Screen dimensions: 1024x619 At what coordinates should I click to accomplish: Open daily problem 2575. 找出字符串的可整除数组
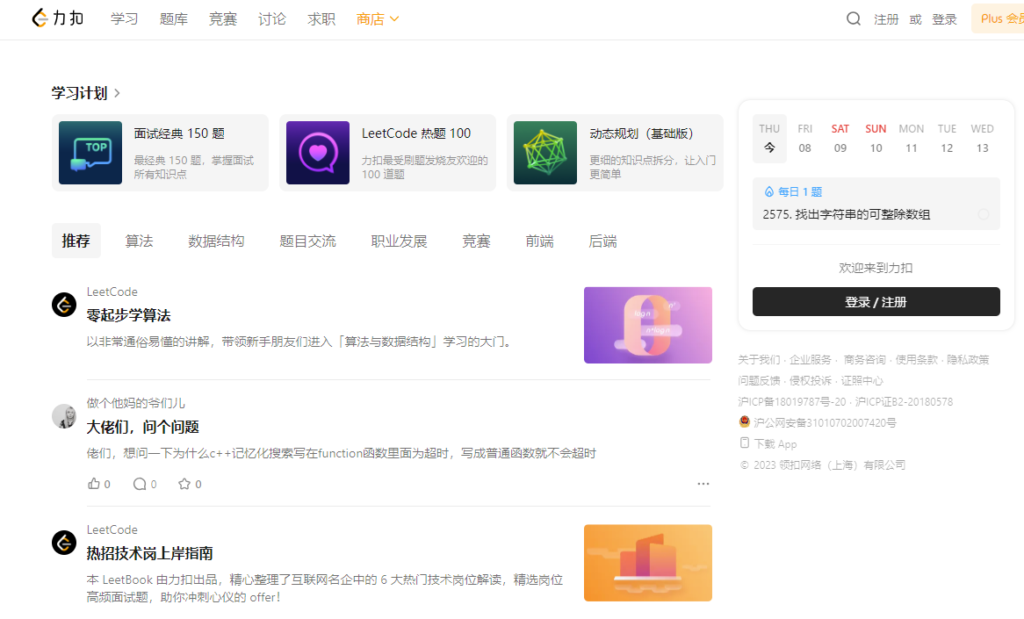coord(846,214)
